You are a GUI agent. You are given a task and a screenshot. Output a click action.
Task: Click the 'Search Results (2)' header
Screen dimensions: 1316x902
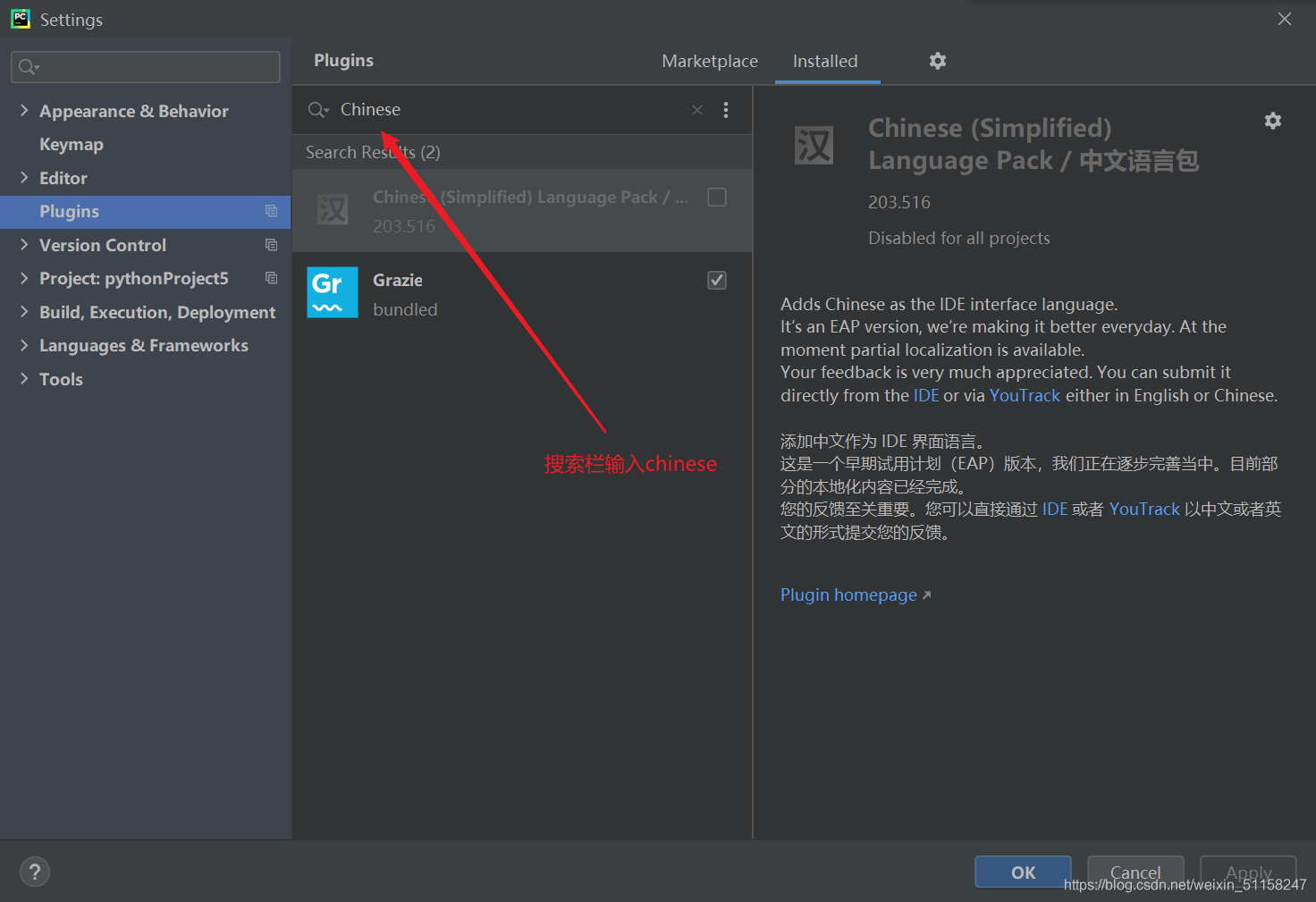pyautogui.click(x=373, y=152)
